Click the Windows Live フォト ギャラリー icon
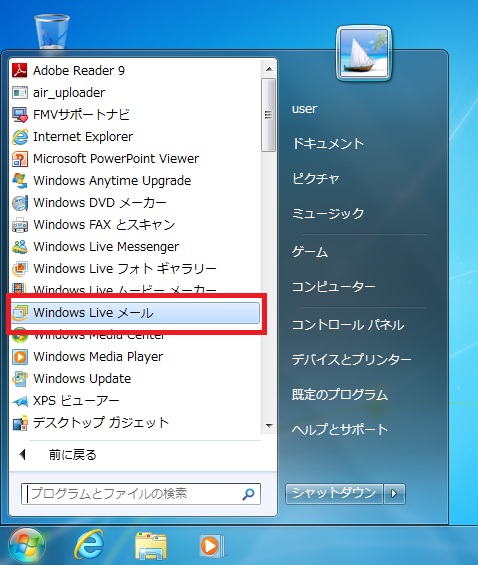Viewport: 478px width, 565px height. (x=19, y=269)
